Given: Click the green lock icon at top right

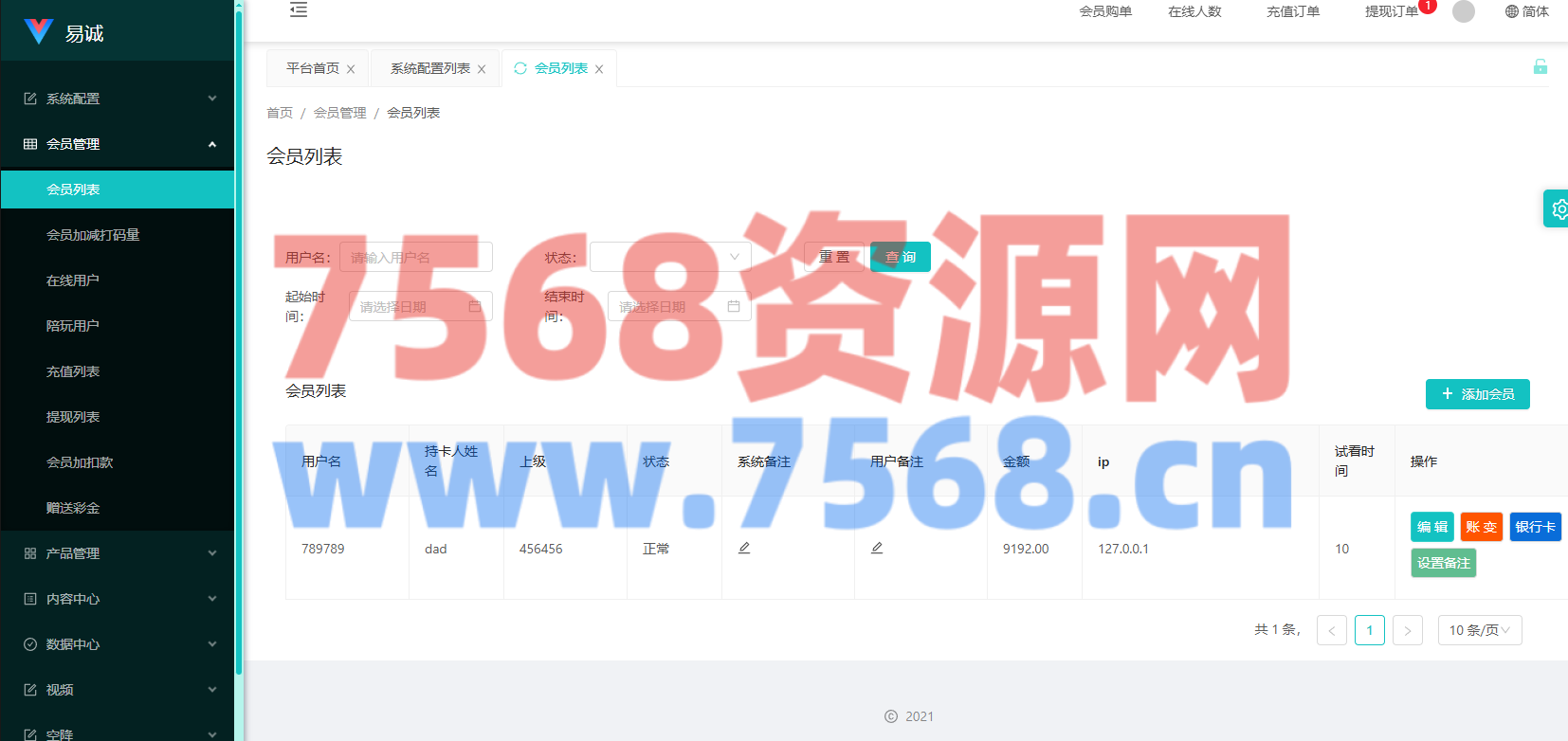Looking at the screenshot, I should tap(1540, 66).
